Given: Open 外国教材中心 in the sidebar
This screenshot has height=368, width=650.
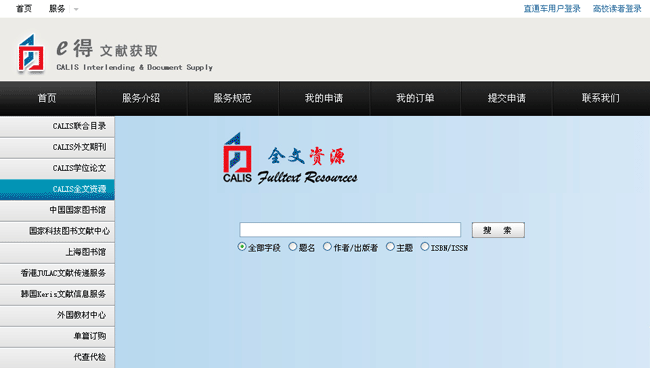Looking at the screenshot, I should pyautogui.click(x=57, y=315).
